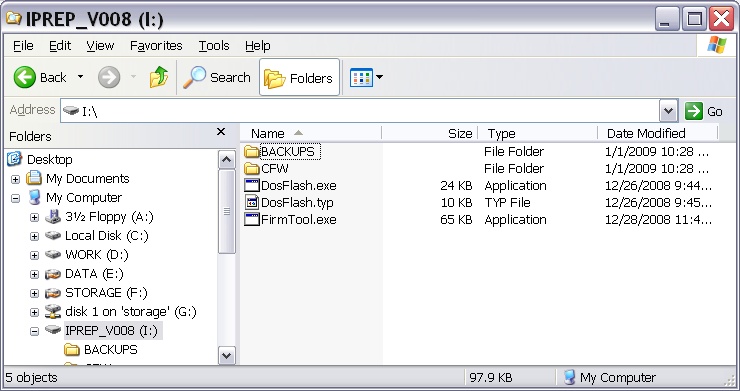740x391 pixels.
Task: Click the My Documents folder icon
Action: click(x=34, y=178)
